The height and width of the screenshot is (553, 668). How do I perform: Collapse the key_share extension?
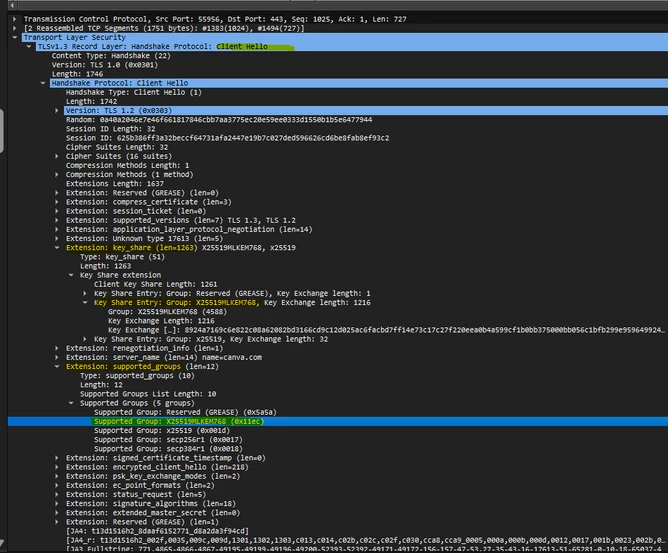point(57,248)
